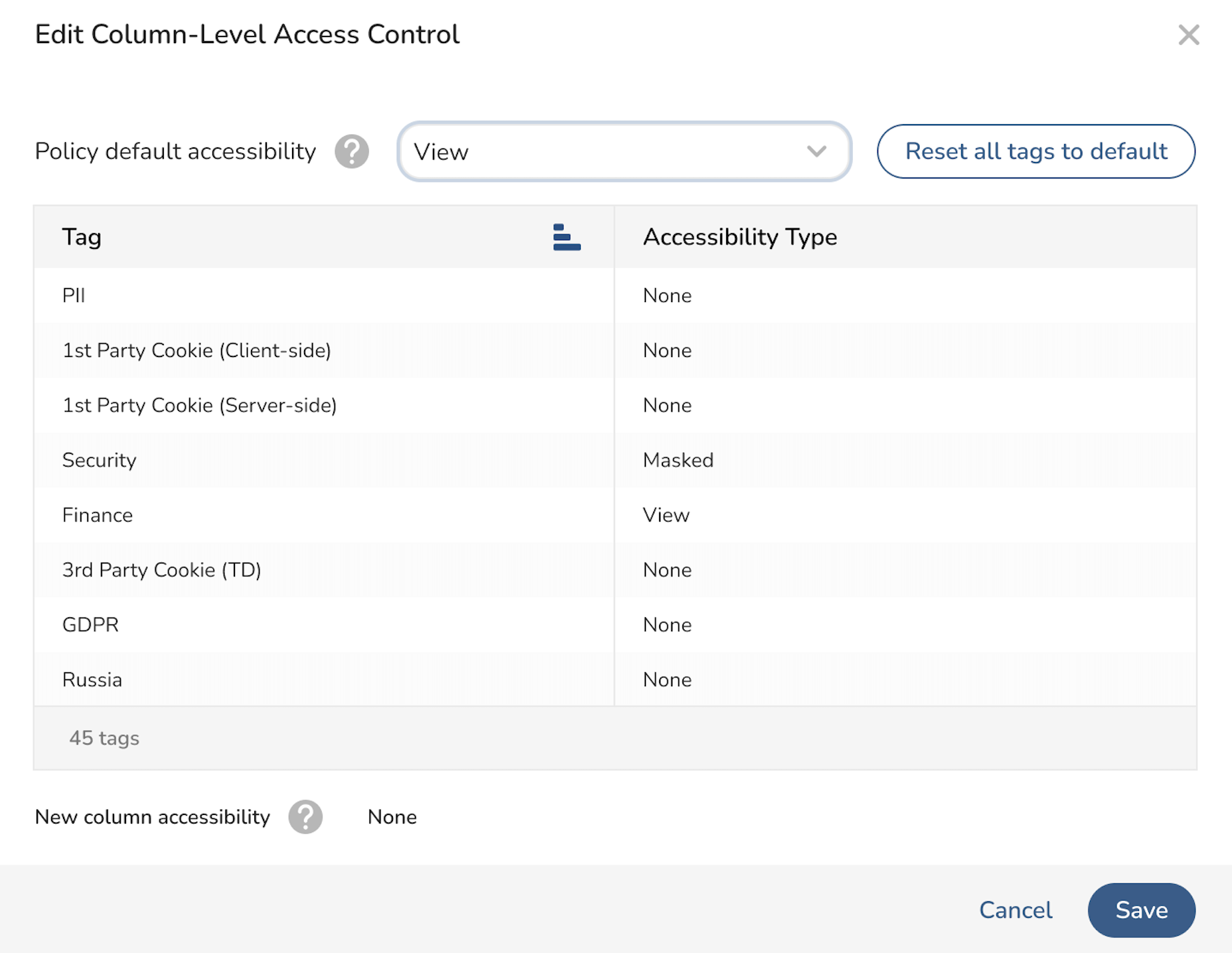Click the chevron arrow in the View dropdown
1232x953 pixels.
point(816,152)
